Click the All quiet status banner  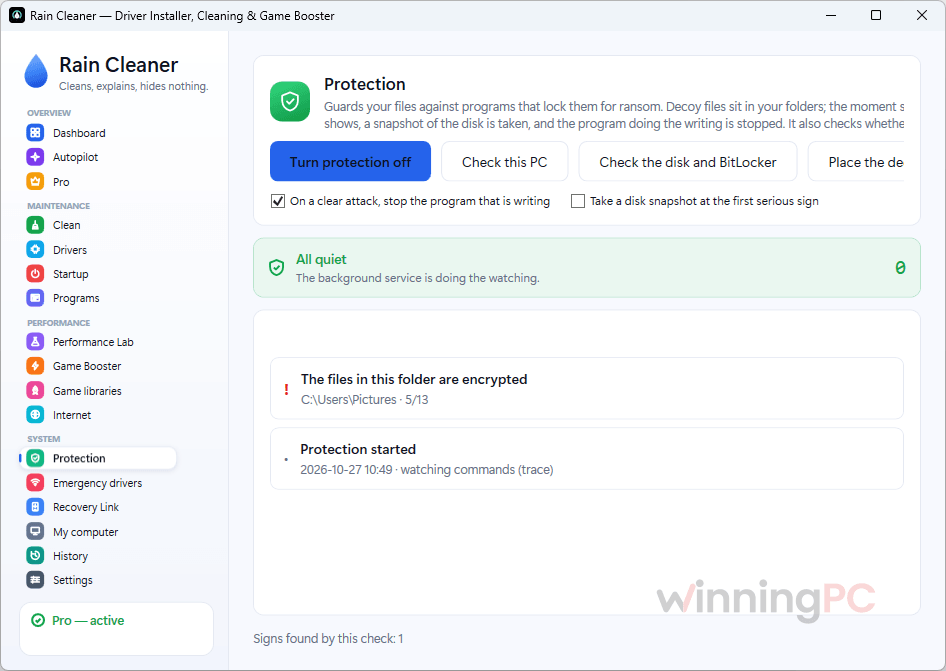point(586,268)
